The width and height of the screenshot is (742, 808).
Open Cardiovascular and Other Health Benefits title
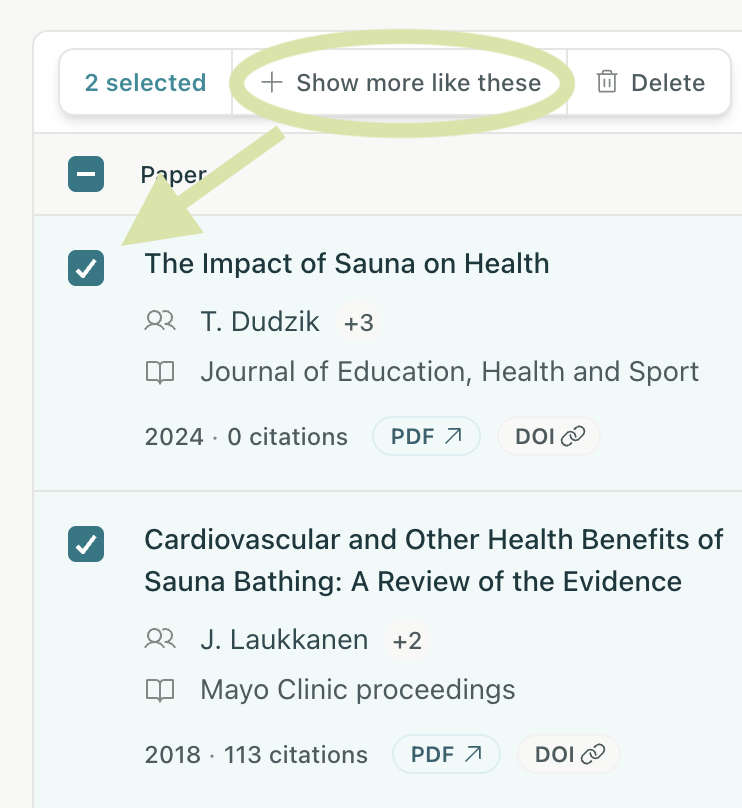[x=434, y=561]
